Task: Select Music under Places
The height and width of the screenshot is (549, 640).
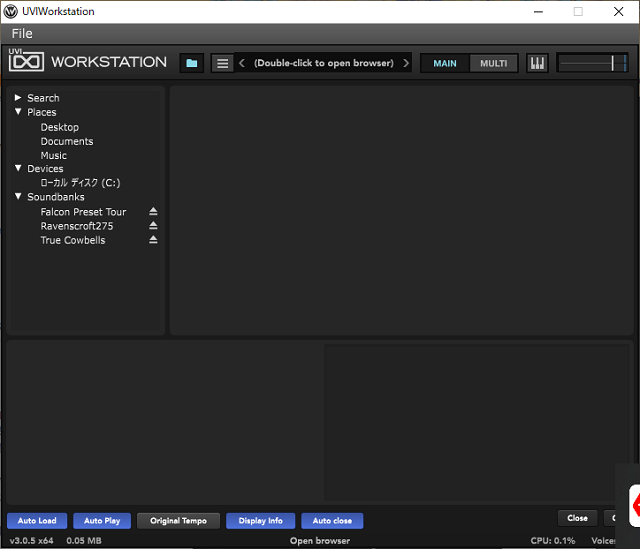Action: click(53, 156)
